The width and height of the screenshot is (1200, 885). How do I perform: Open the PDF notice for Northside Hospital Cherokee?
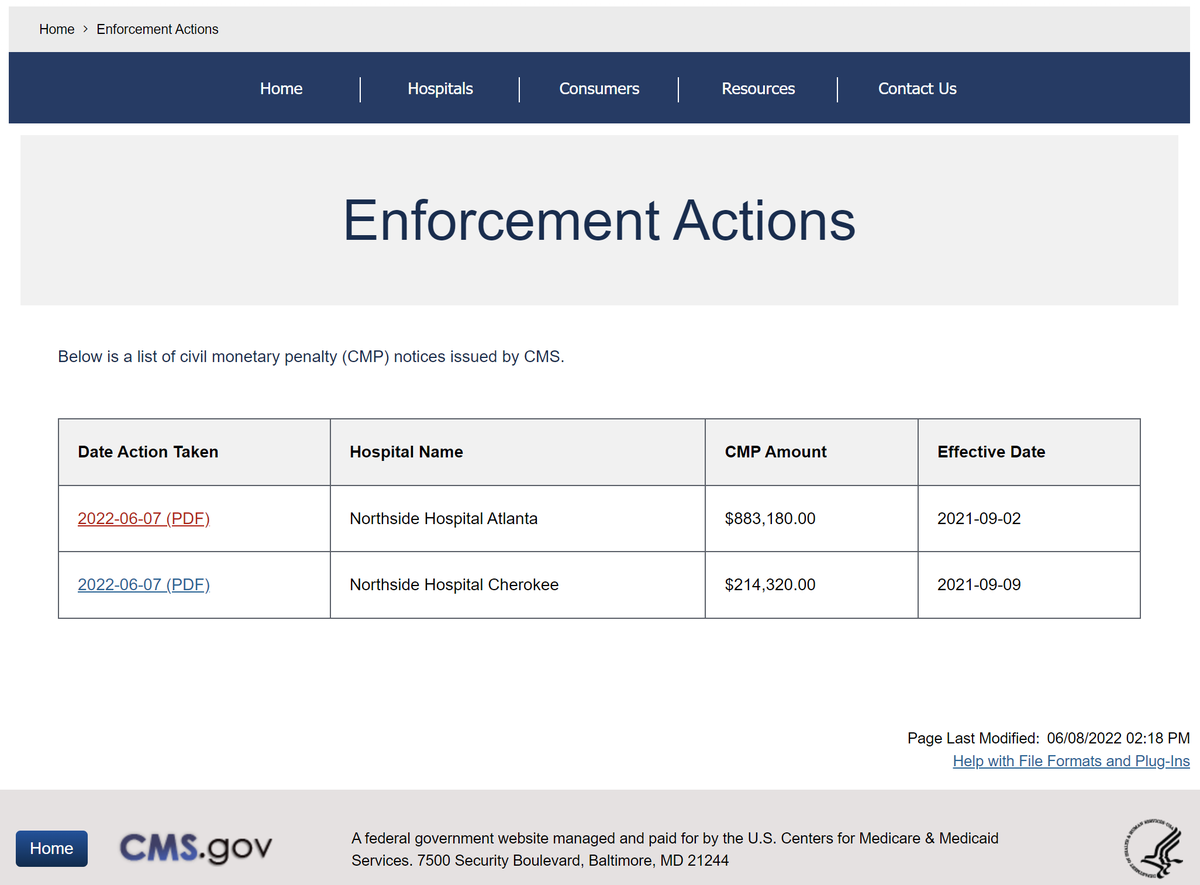click(x=144, y=584)
